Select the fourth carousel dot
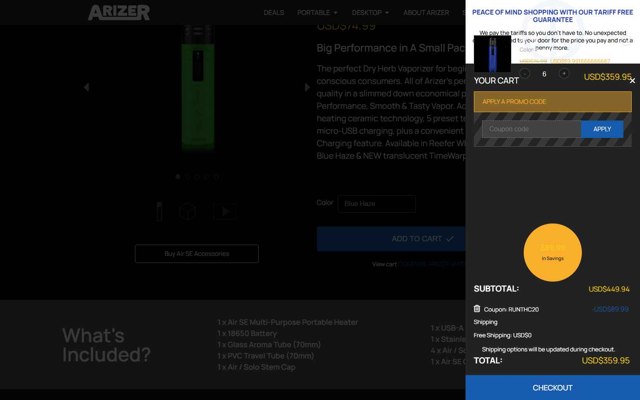 pyautogui.click(x=207, y=177)
